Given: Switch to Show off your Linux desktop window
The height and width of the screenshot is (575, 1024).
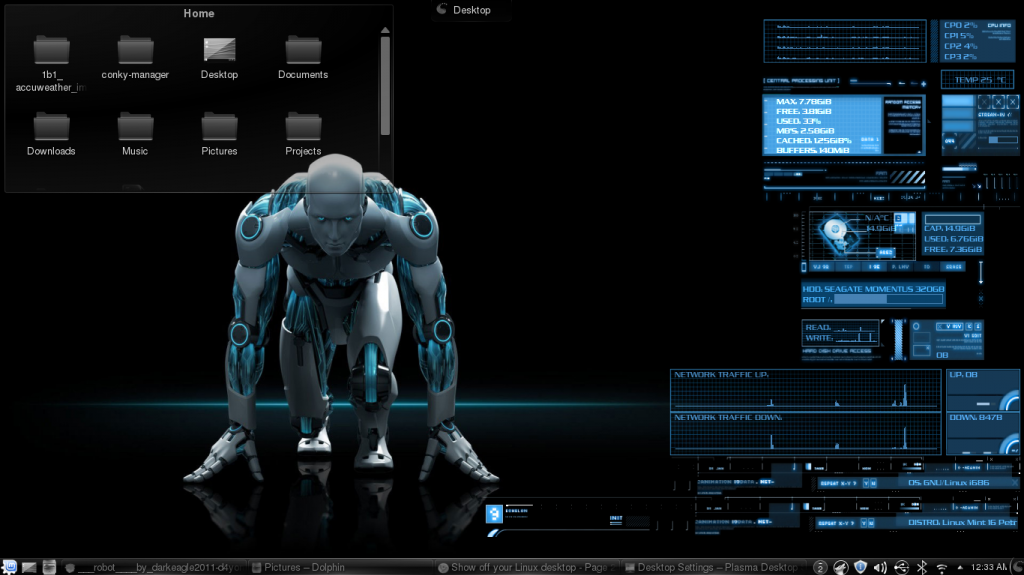Looking at the screenshot, I should (527, 567).
